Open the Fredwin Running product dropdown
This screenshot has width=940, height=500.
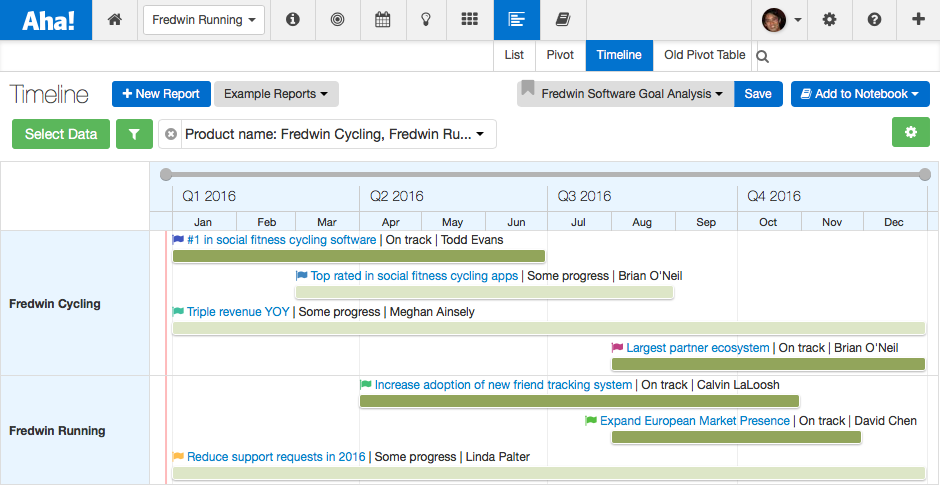(204, 20)
